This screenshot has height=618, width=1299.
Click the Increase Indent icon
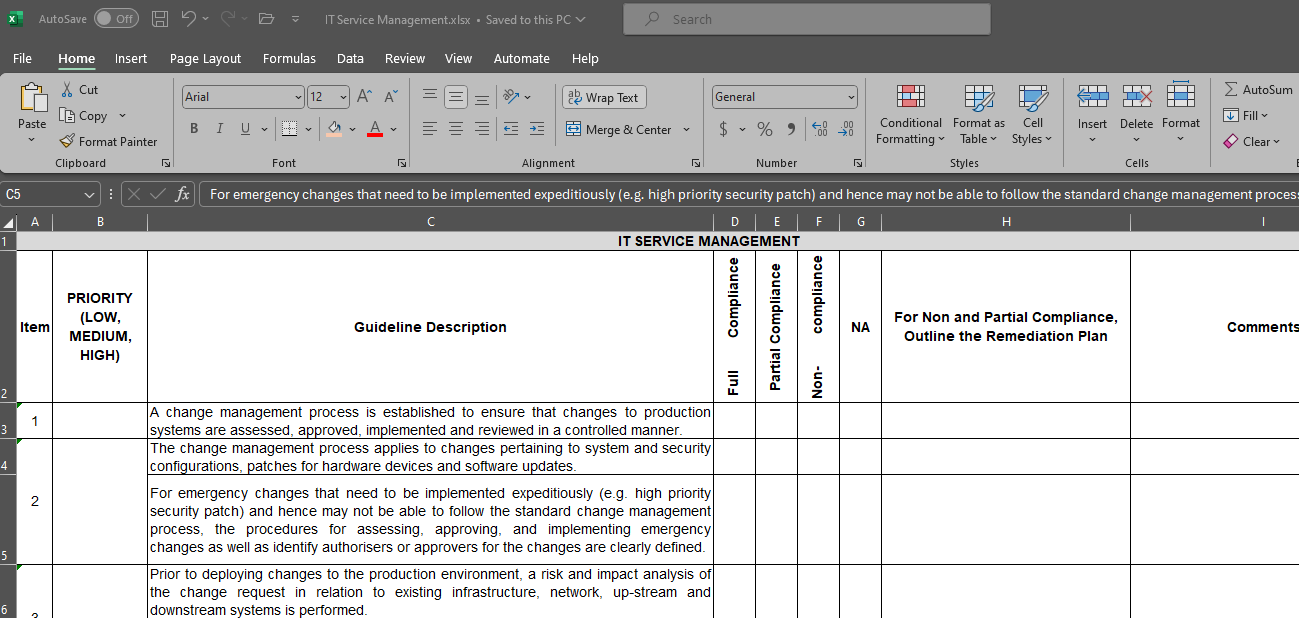[x=537, y=129]
